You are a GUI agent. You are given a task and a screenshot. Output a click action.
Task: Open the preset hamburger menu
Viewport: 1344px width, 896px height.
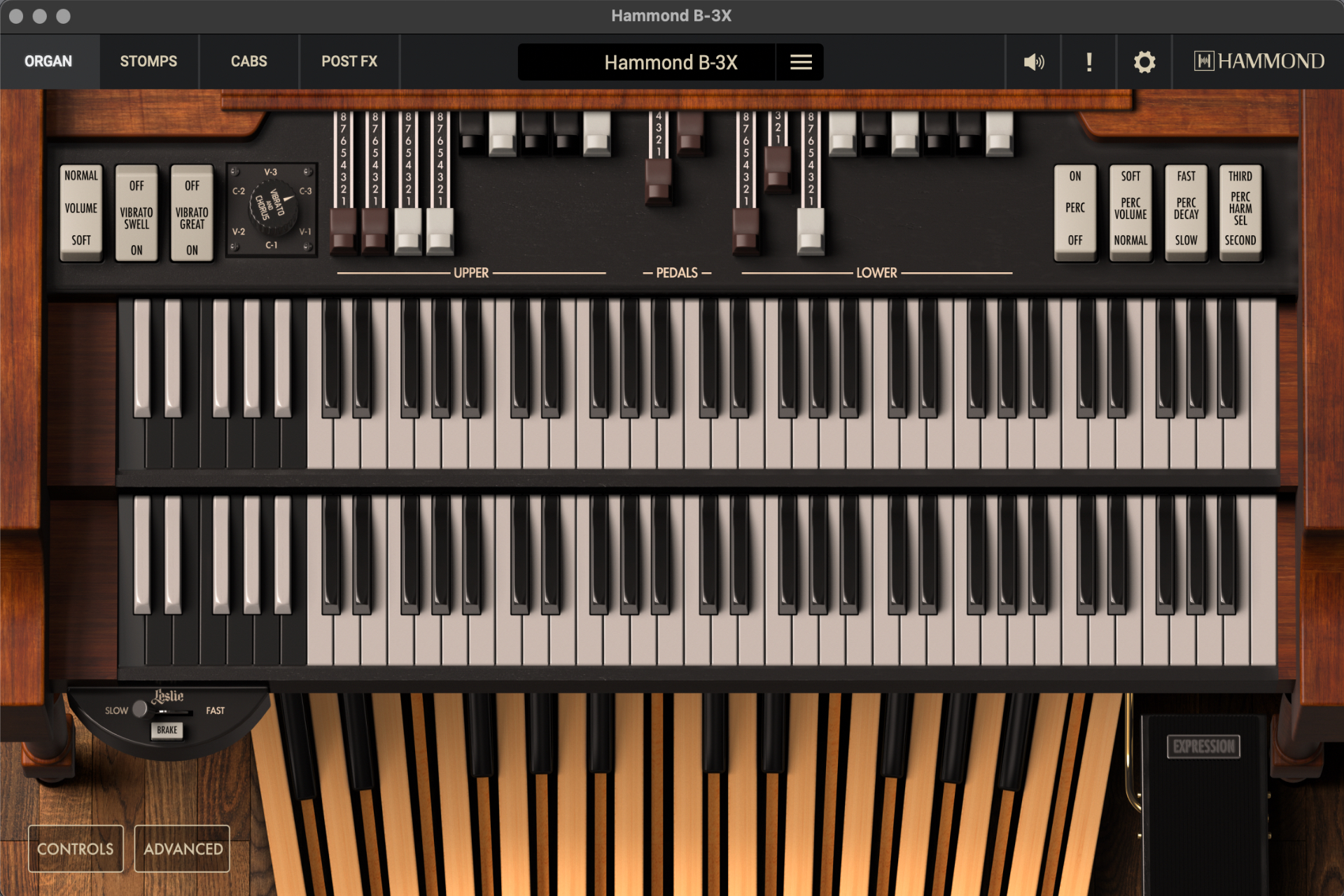pos(800,62)
